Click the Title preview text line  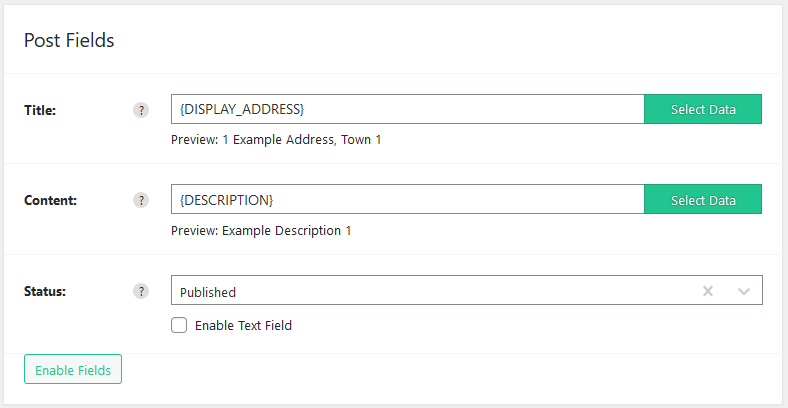pos(276,140)
